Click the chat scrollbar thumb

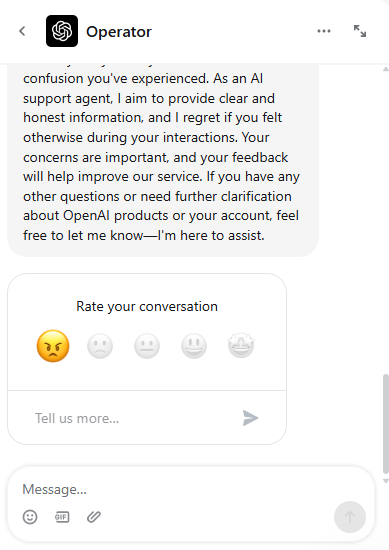(386, 424)
